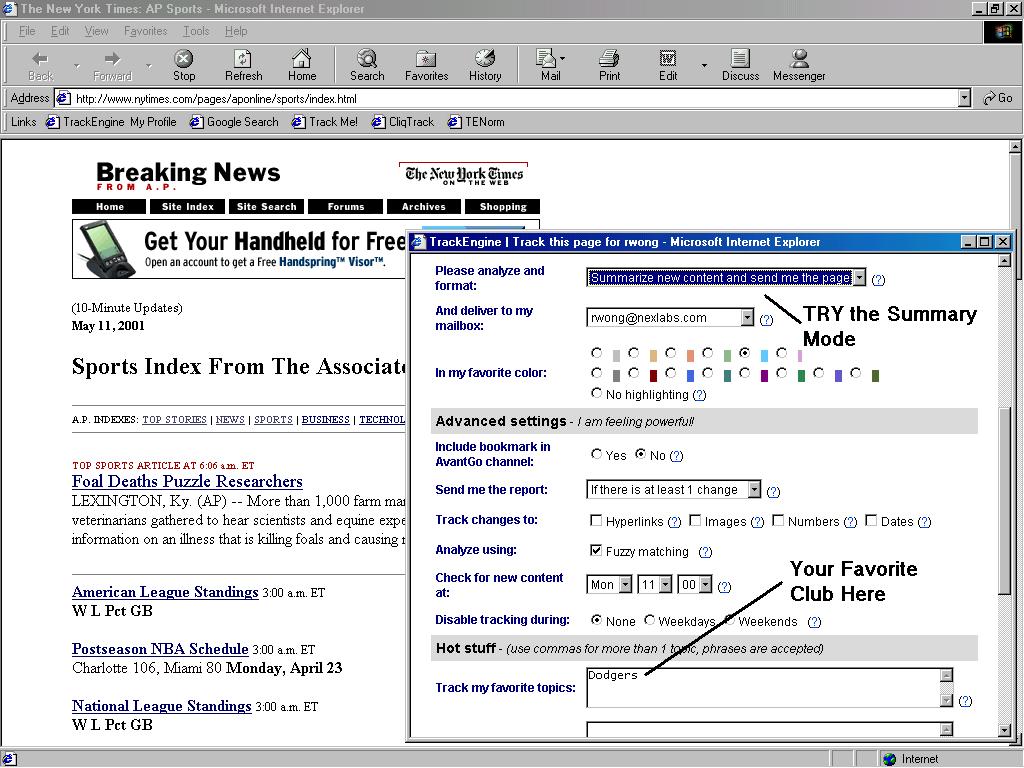Expand the analyze and format dropdown

pos(860,278)
